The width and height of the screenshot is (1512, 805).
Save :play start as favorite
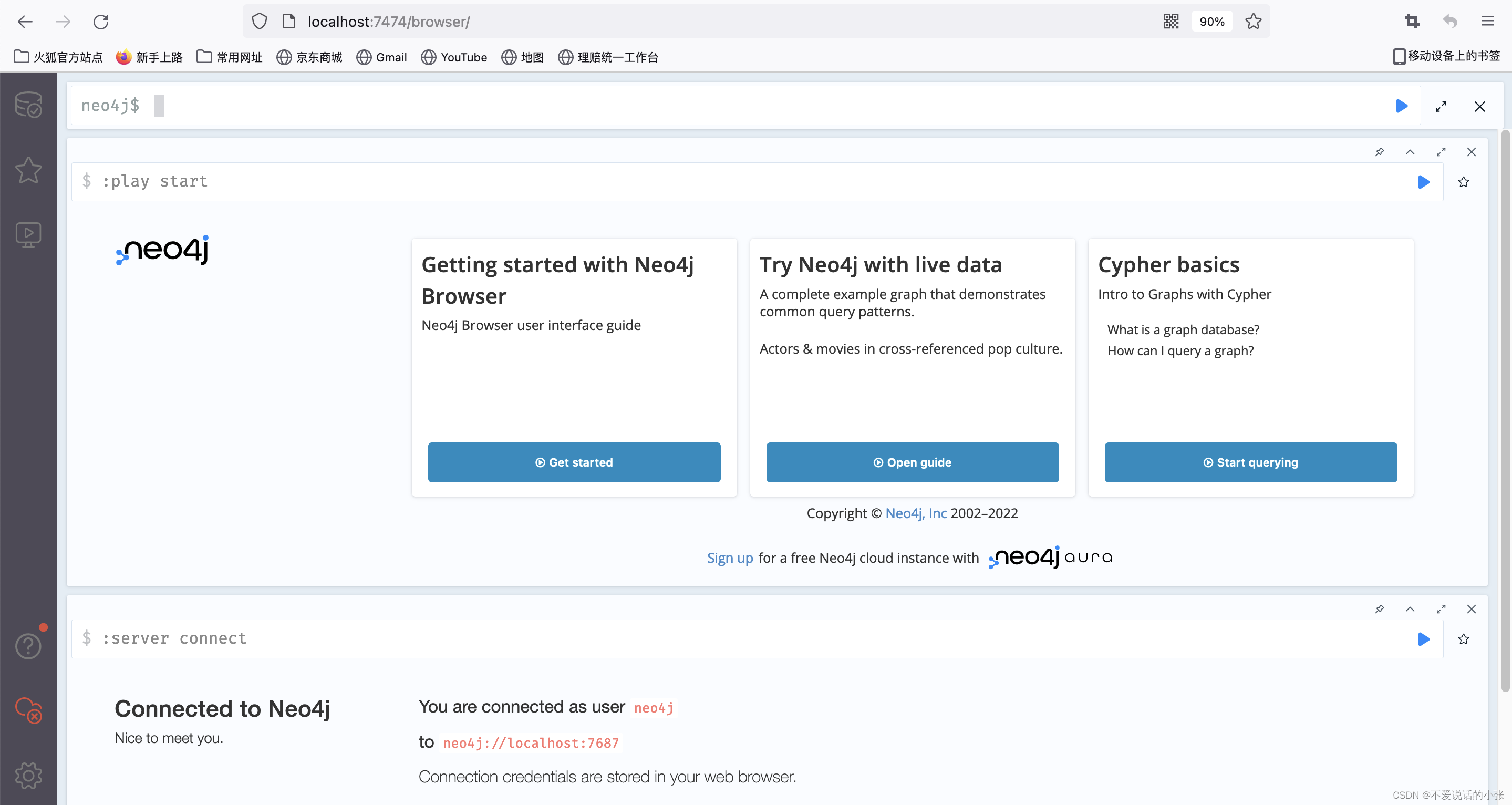pos(1463,182)
